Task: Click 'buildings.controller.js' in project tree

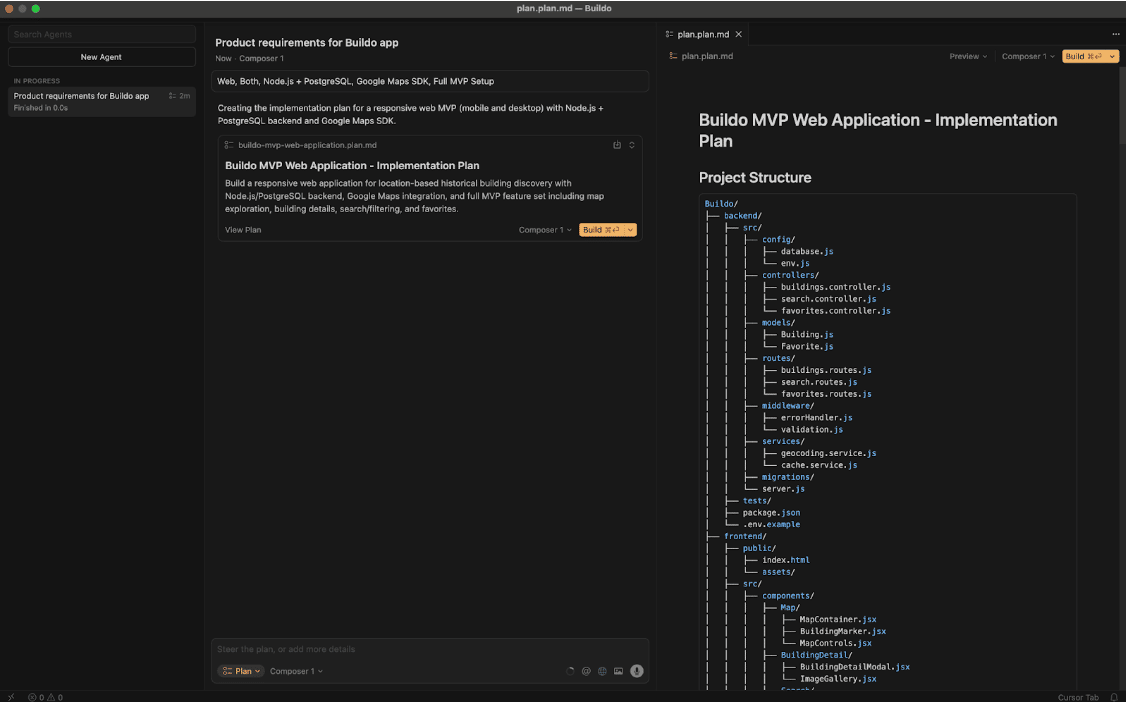Action: tap(836, 287)
